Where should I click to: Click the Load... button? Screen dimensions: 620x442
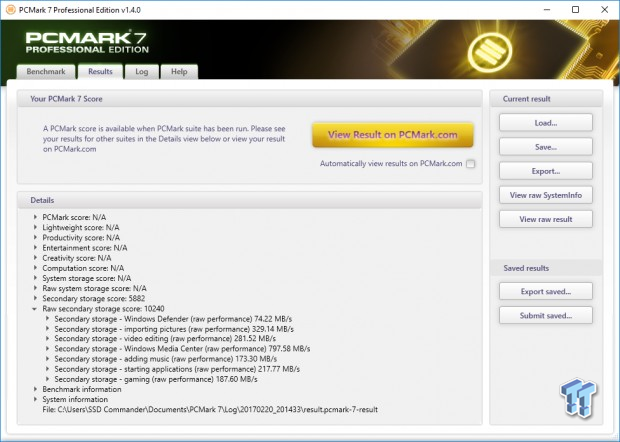(x=545, y=123)
